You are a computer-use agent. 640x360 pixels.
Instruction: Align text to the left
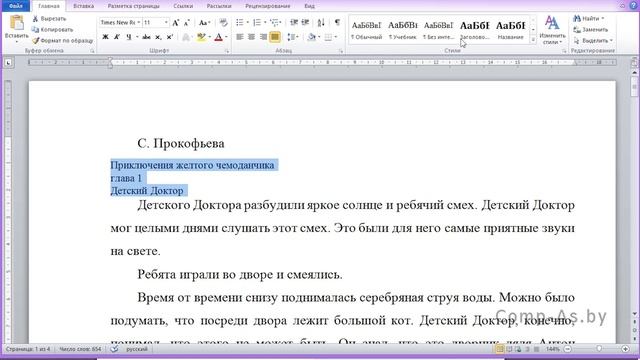pos(240,37)
